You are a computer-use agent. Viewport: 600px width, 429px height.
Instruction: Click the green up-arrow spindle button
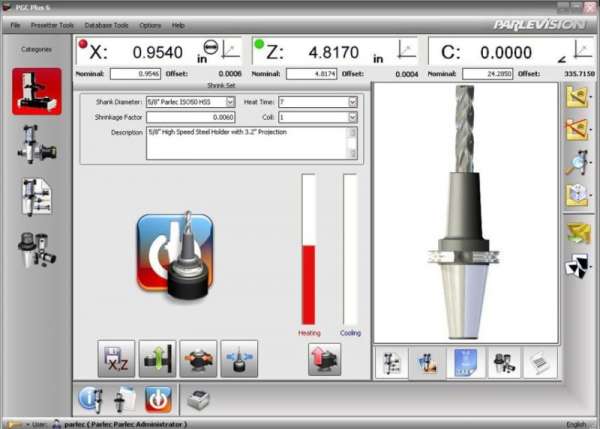pos(157,359)
